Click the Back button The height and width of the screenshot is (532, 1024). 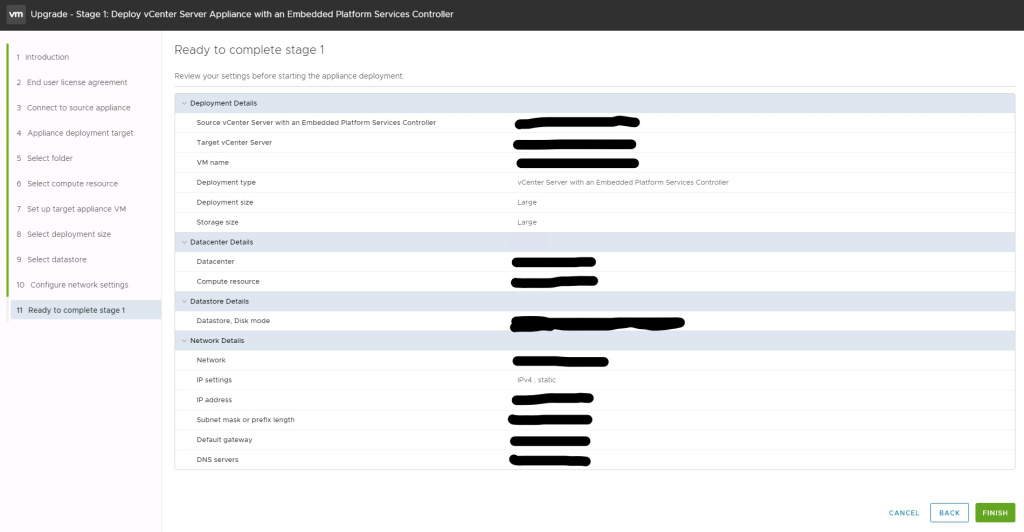click(950, 513)
